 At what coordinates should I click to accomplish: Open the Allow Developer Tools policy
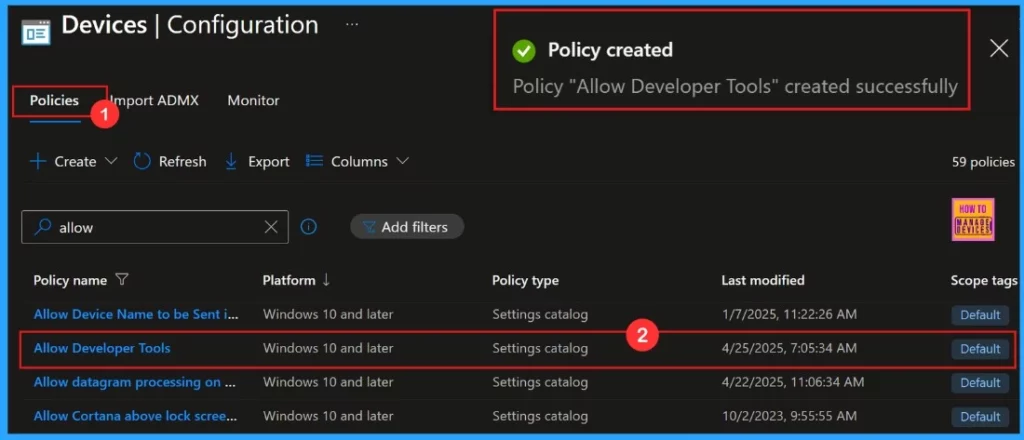(102, 348)
